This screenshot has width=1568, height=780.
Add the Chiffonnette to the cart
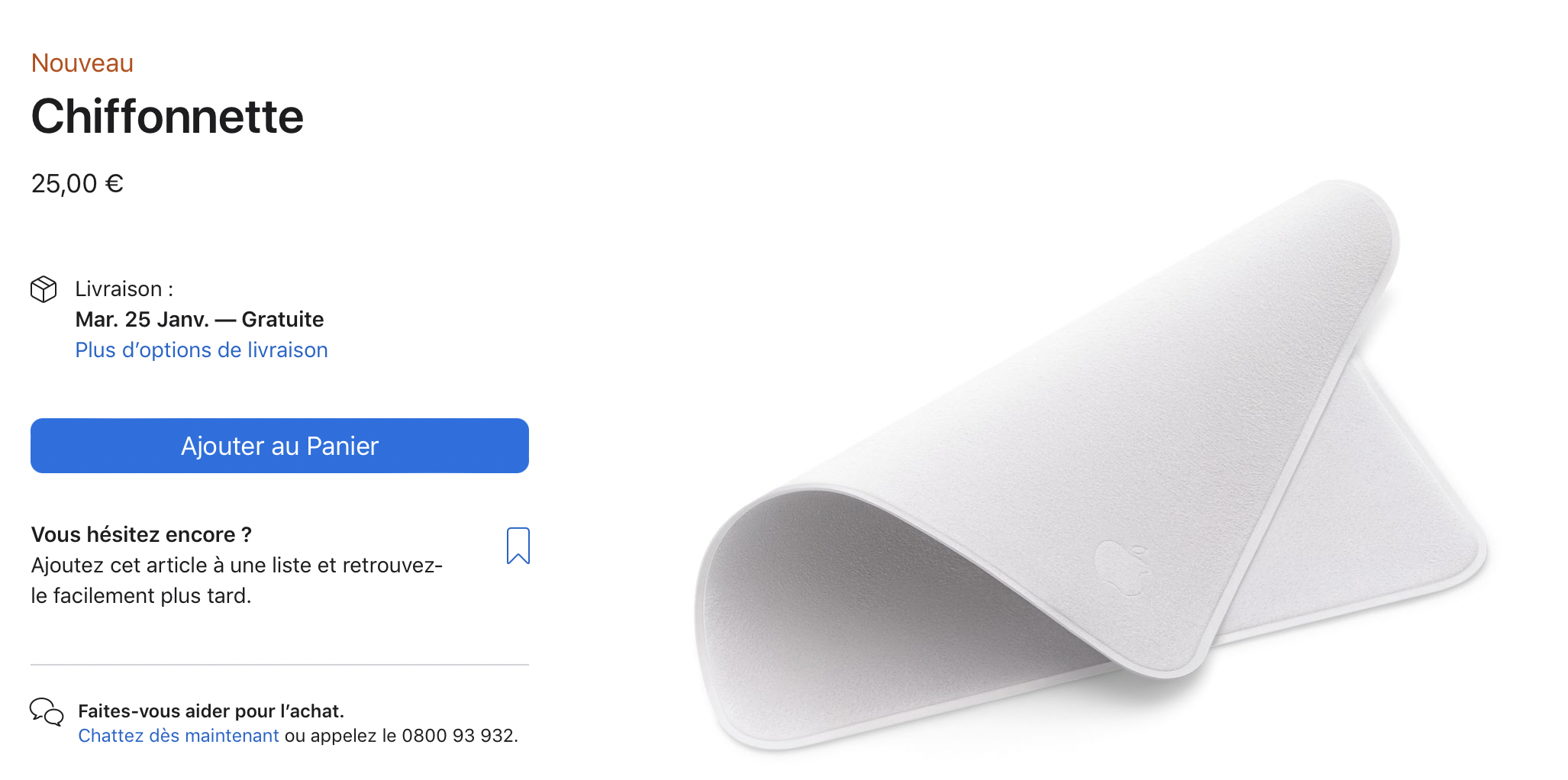(279, 446)
